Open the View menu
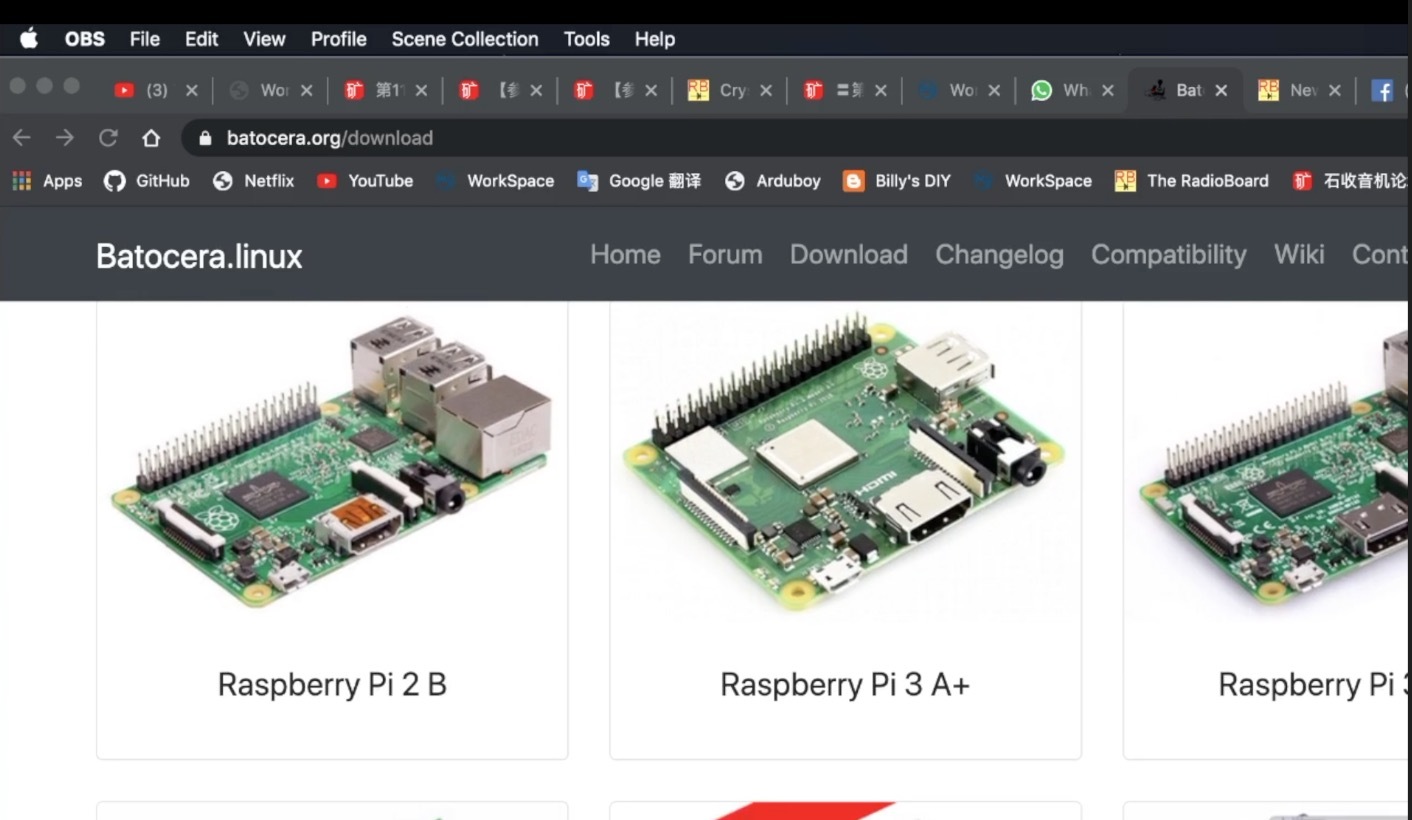 pyautogui.click(x=264, y=39)
